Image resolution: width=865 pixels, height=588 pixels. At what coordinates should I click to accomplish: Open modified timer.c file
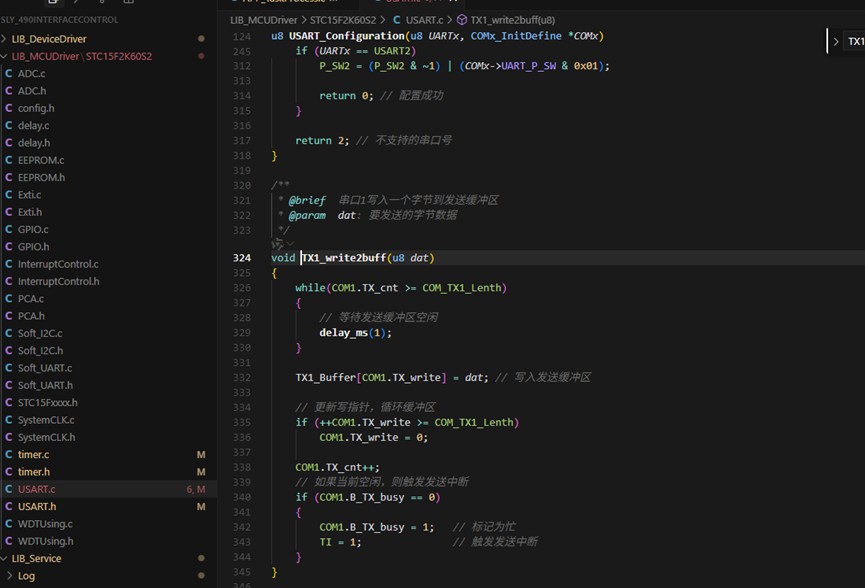(33, 455)
